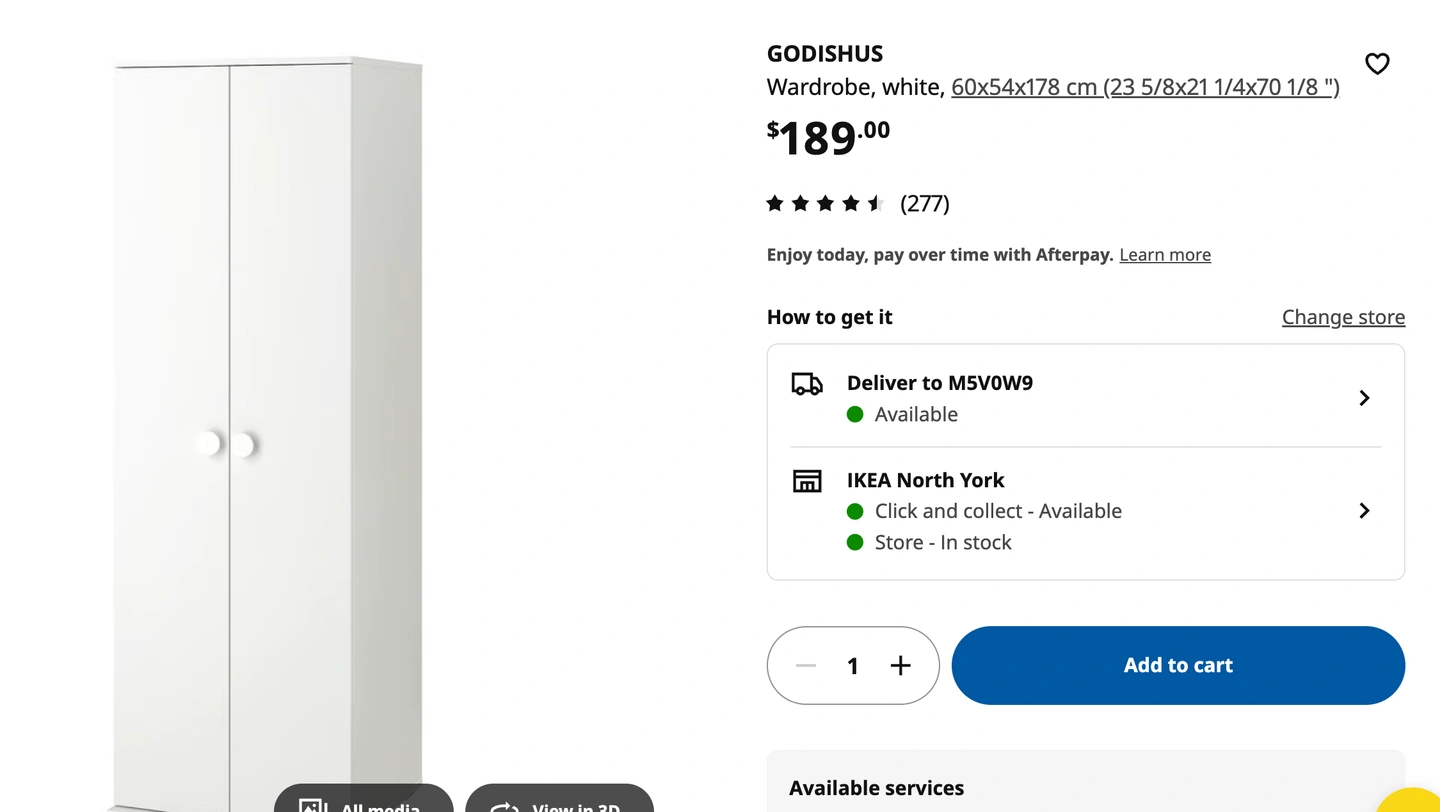Click the quantity number field
Viewport: 1440px width, 812px height.
(853, 666)
